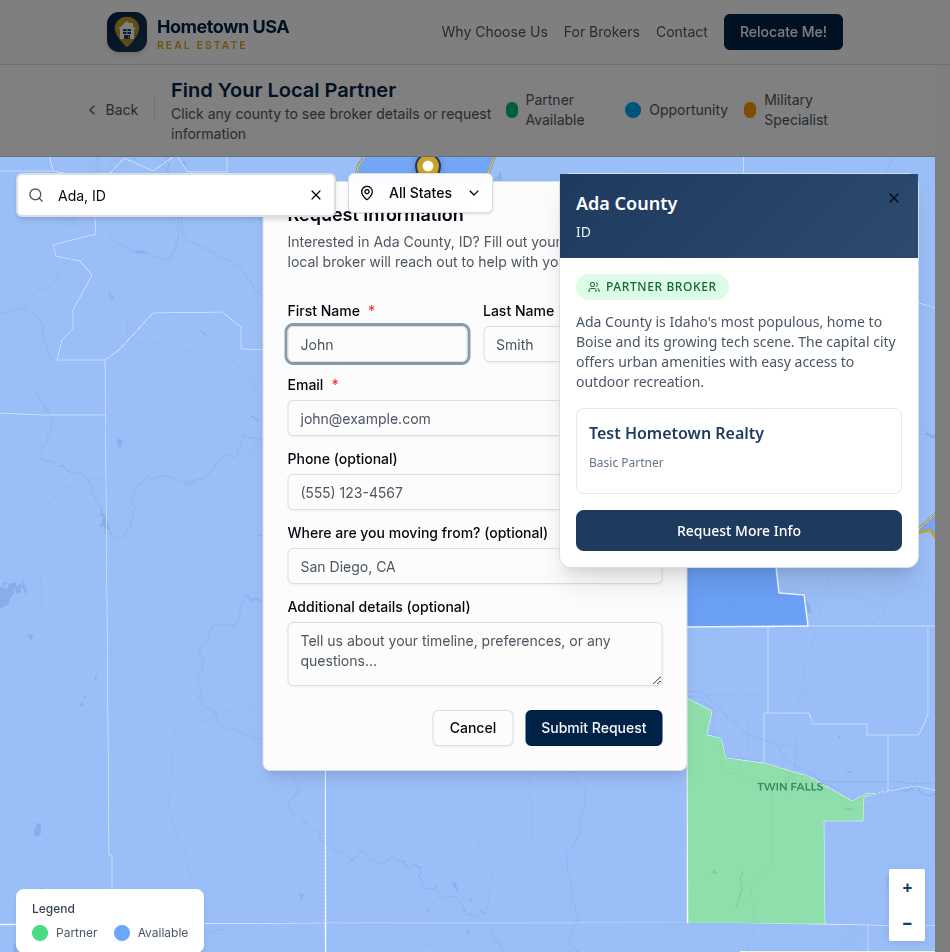
Task: Zoom out on the map
Action: pos(907,924)
